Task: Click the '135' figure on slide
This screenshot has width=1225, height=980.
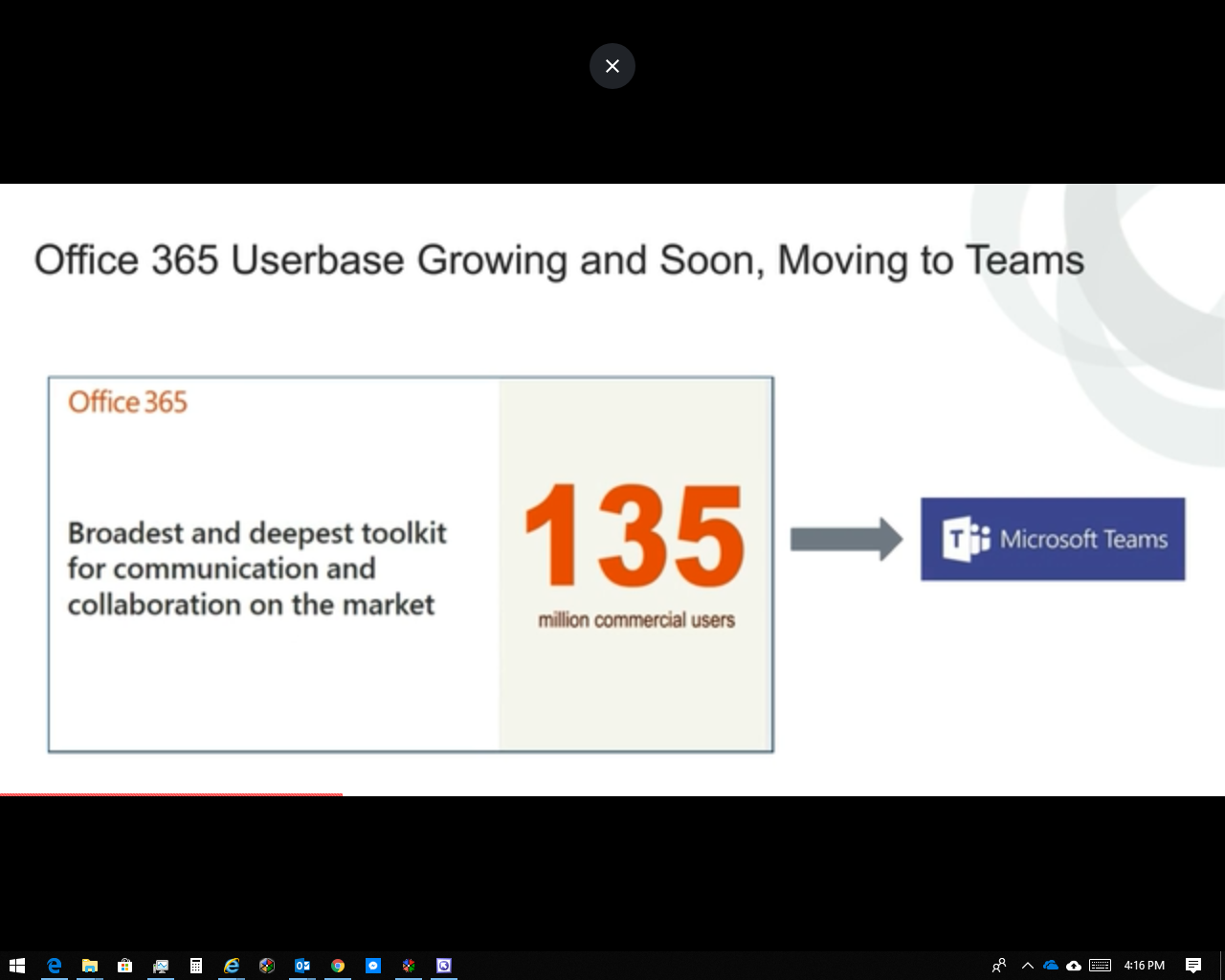Action: coord(635,536)
